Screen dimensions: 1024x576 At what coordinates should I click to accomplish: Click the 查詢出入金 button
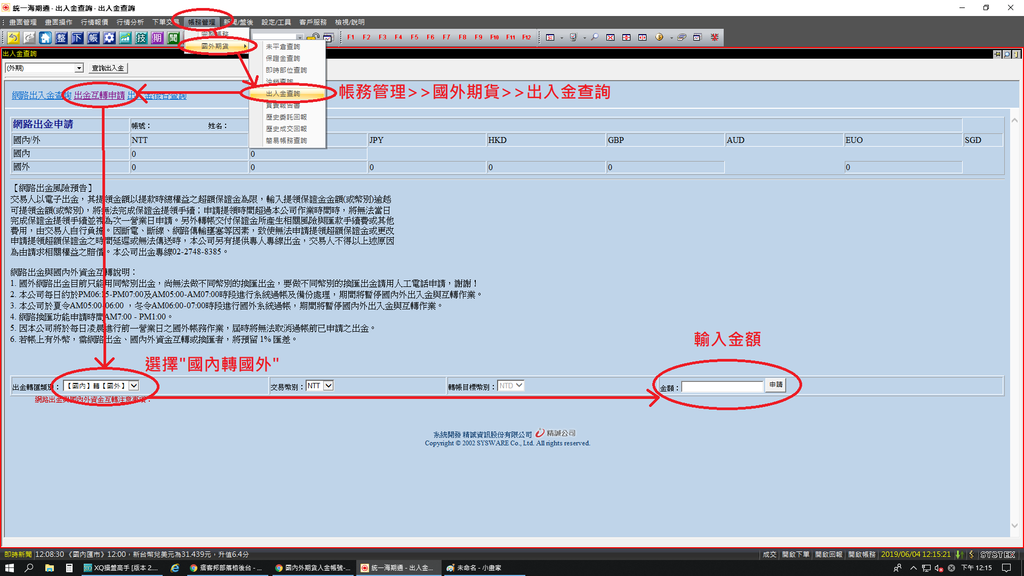click(108, 68)
